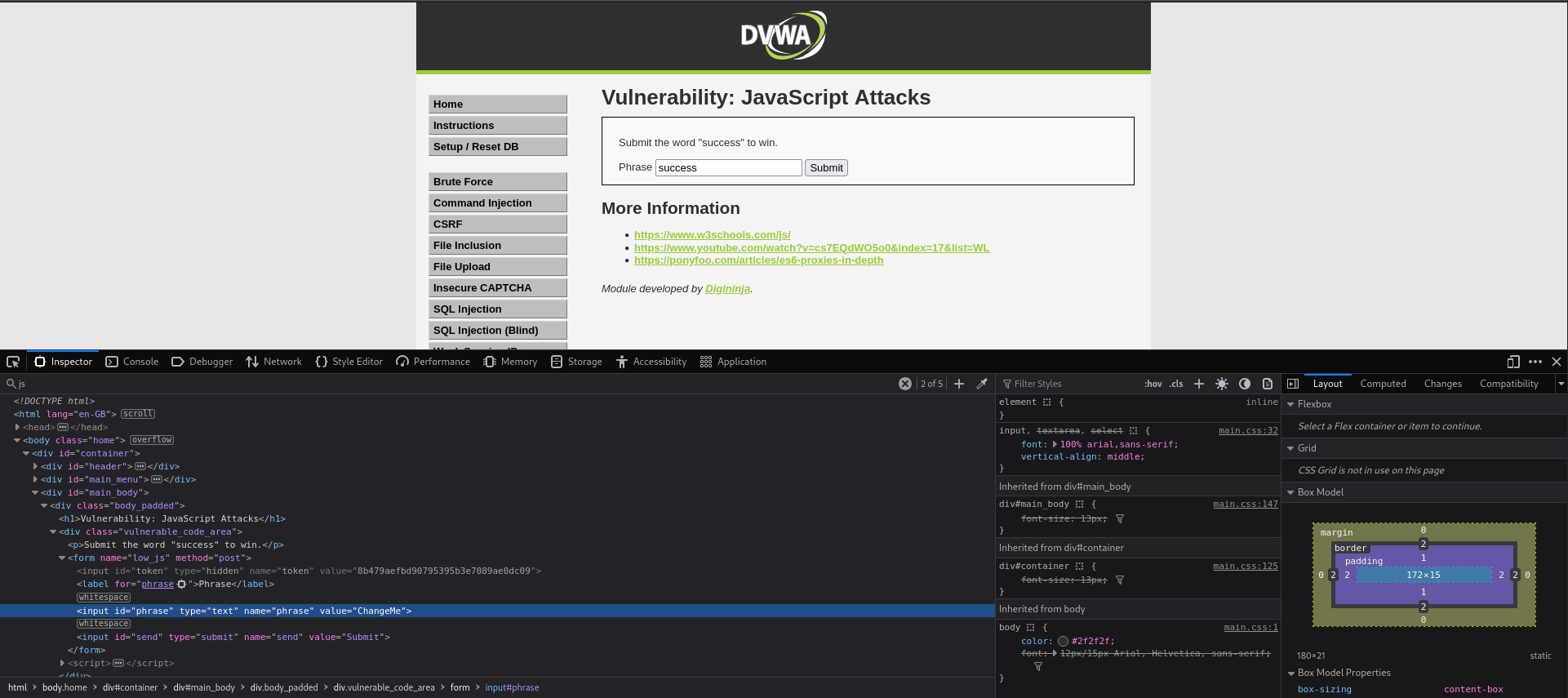Click the eyedropper color picker icon

point(982,384)
